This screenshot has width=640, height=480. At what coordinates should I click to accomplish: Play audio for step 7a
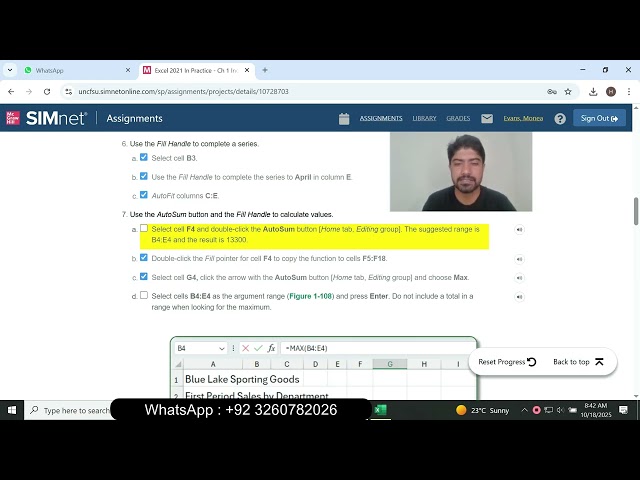[x=519, y=230]
